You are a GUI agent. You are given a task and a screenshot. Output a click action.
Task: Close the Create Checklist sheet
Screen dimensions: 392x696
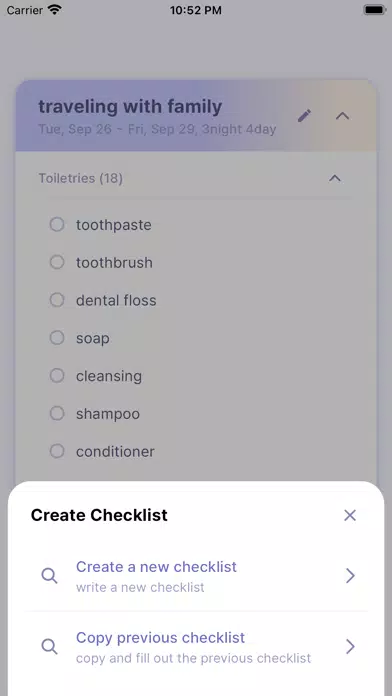(x=350, y=515)
